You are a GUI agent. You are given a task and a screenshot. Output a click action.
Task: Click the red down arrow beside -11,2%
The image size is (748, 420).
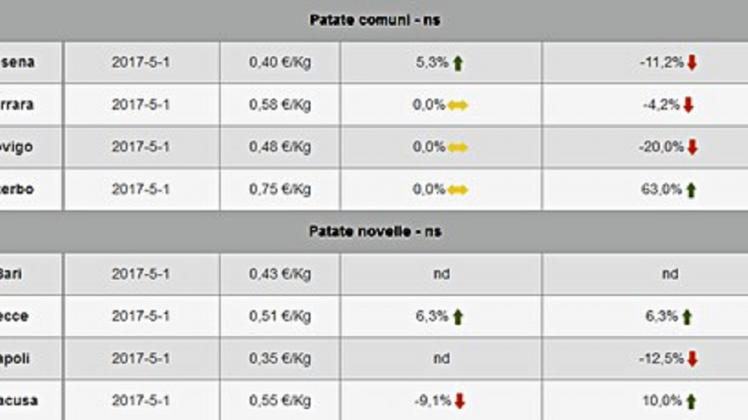[692, 63]
